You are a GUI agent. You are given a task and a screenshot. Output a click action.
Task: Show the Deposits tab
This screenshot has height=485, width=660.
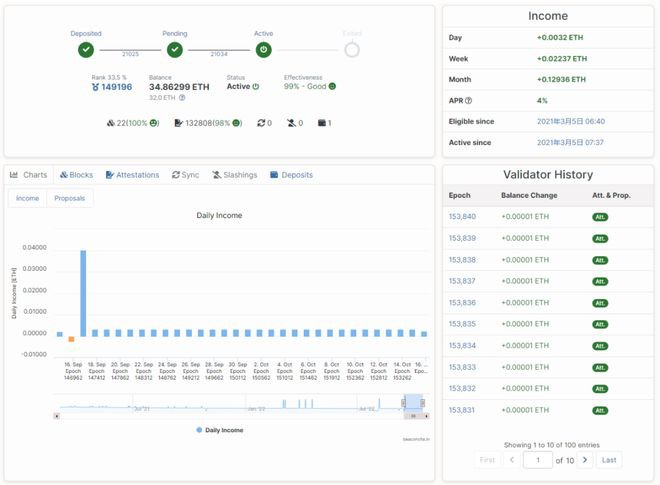pos(291,175)
